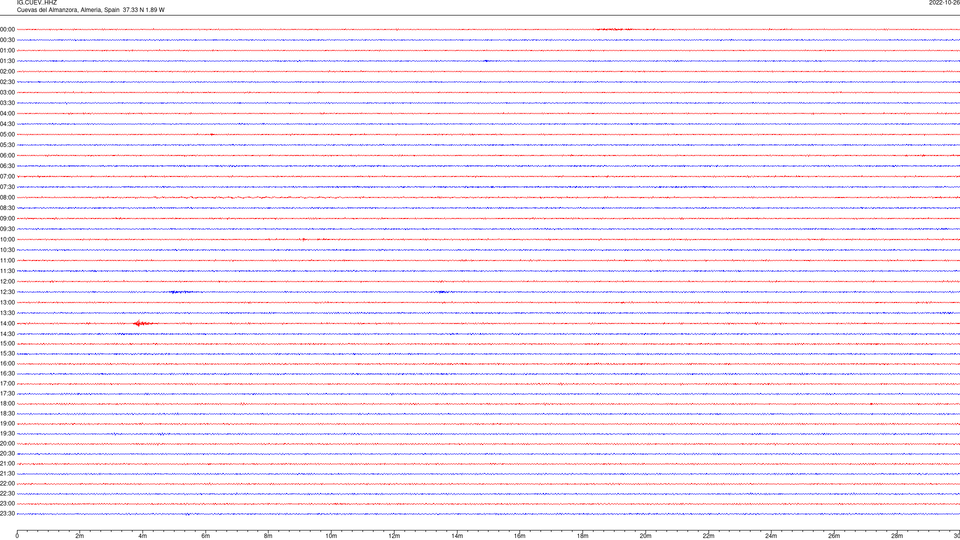Screen dimensions: 960x540
Task: Click the 0 label on the minute axis
Action: tap(17, 536)
